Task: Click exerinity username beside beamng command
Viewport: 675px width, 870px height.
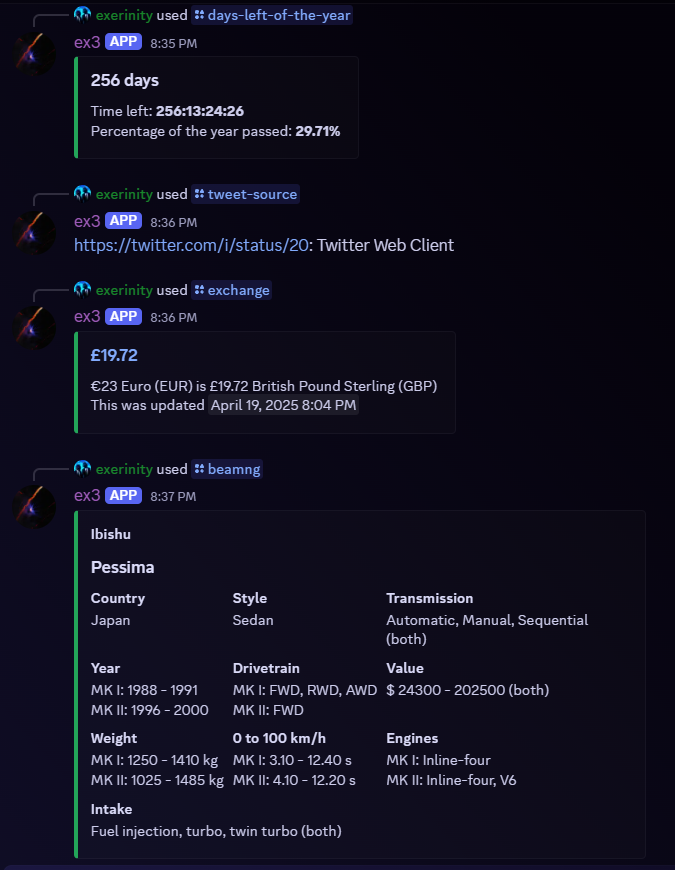Action: point(124,469)
